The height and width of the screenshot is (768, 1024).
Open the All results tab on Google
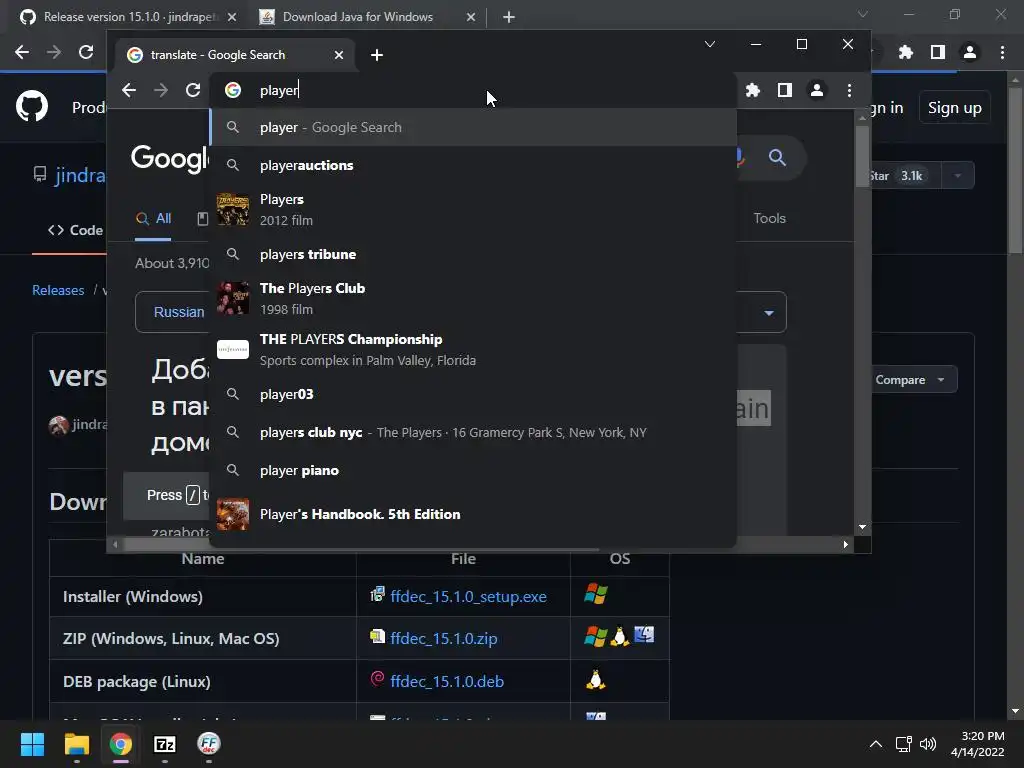coord(153,219)
